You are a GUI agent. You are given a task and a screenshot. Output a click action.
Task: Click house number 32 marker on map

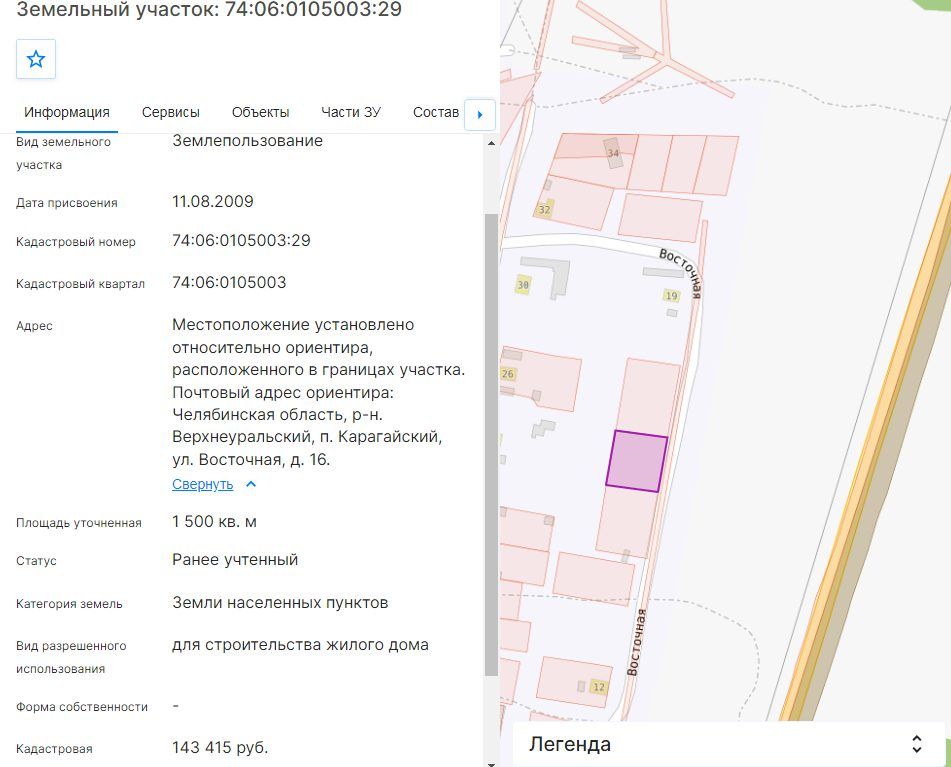pyautogui.click(x=545, y=210)
